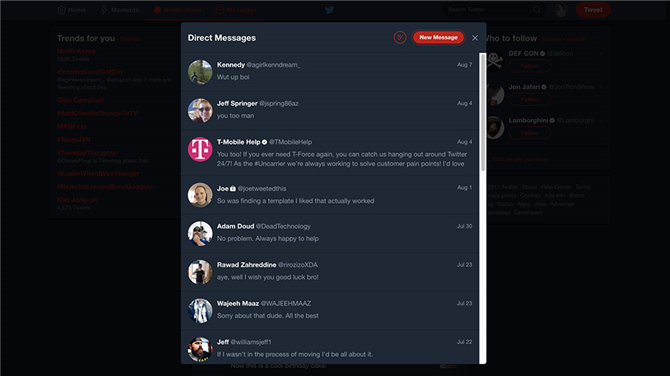
Task: Open the North Korea trend
Action: pos(76,51)
